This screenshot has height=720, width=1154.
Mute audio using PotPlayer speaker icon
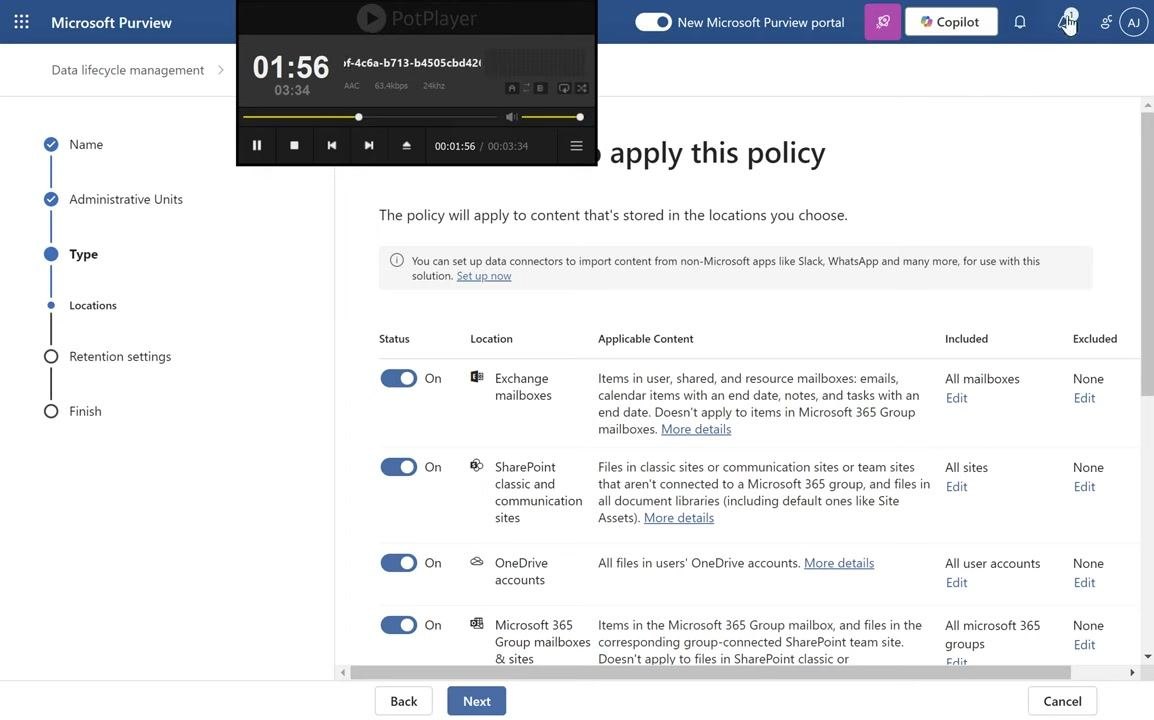pos(511,117)
